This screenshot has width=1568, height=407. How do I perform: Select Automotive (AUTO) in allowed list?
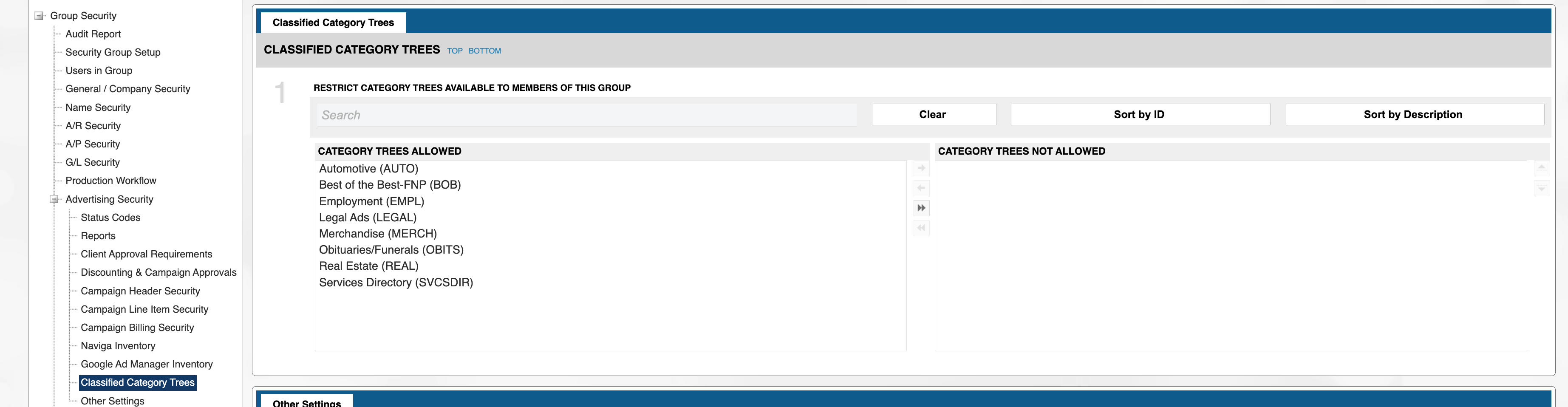pyautogui.click(x=368, y=169)
